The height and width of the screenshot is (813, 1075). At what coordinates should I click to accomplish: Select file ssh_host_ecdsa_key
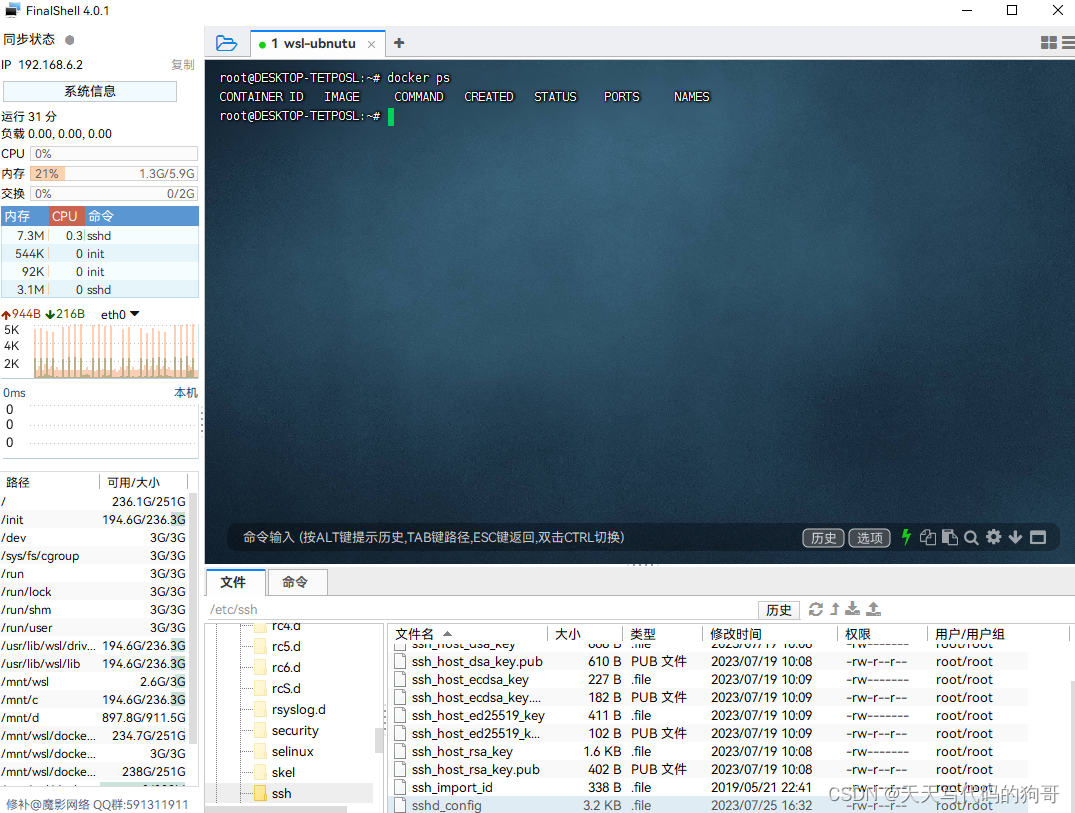[x=706, y=679]
